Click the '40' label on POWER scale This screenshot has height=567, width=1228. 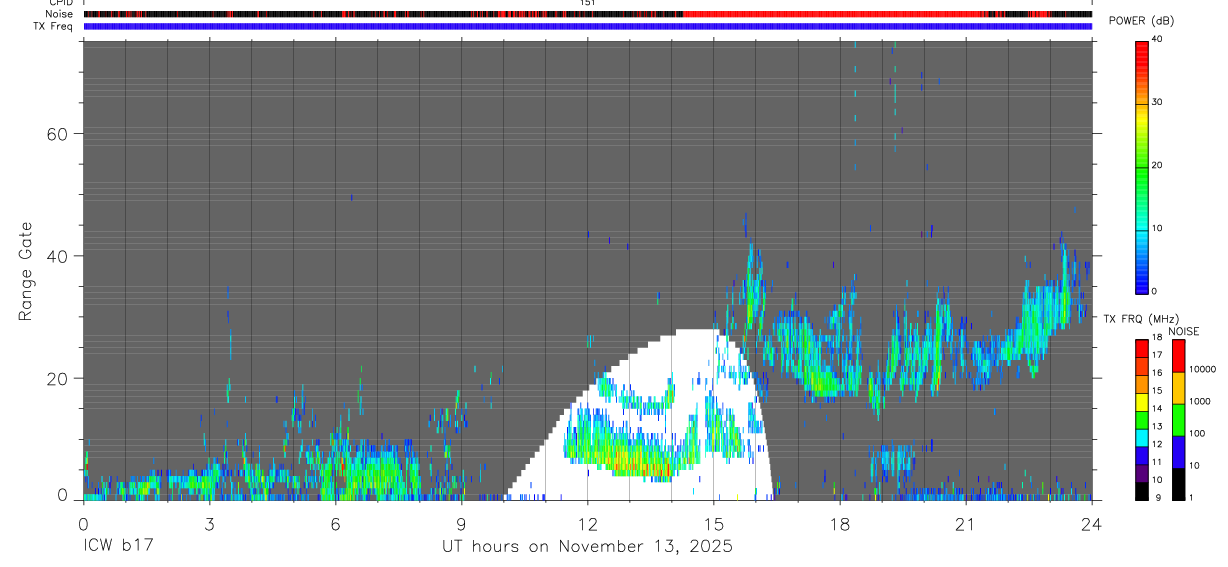(1158, 39)
